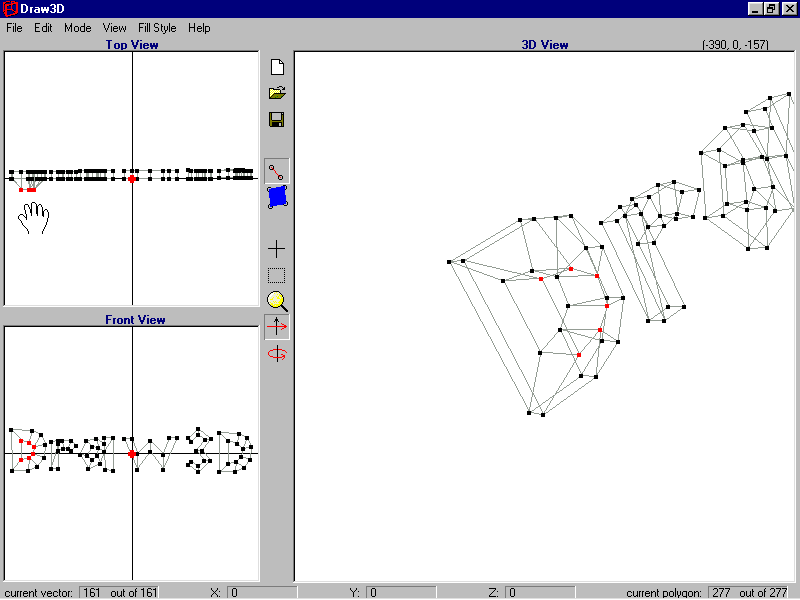Click the (-390, 0, -157) coordinate readout
The width and height of the screenshot is (800, 600).
(x=735, y=45)
